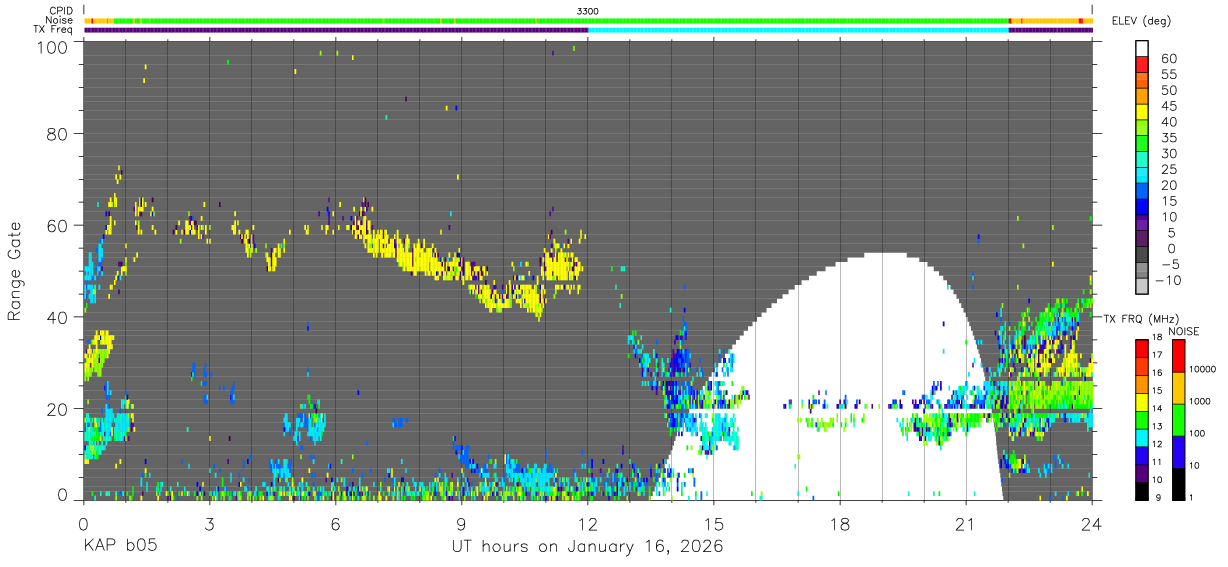Click the Range Gate axis label
Screen dimensions: 1228x567
16,271
